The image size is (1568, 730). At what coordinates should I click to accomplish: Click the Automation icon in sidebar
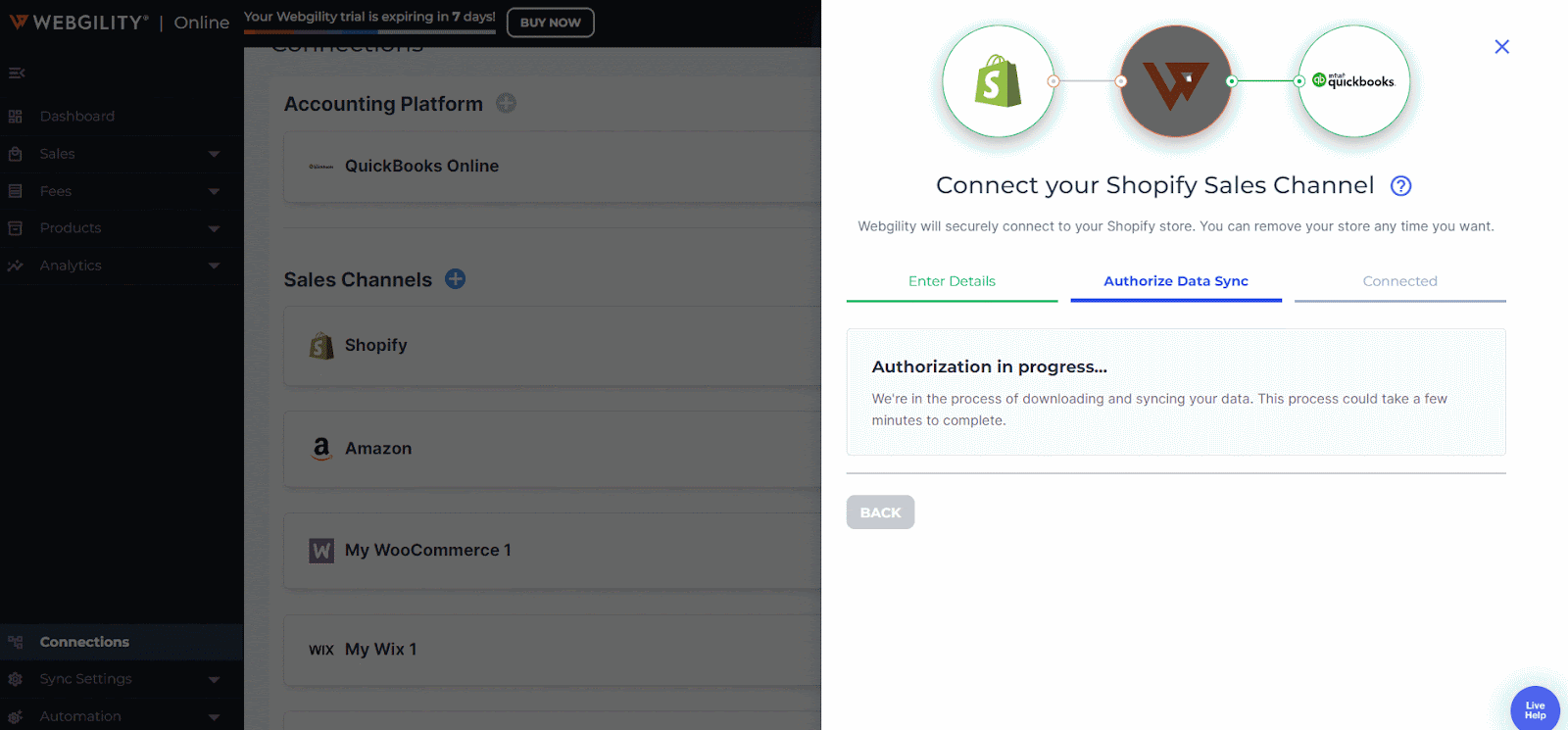[16, 716]
